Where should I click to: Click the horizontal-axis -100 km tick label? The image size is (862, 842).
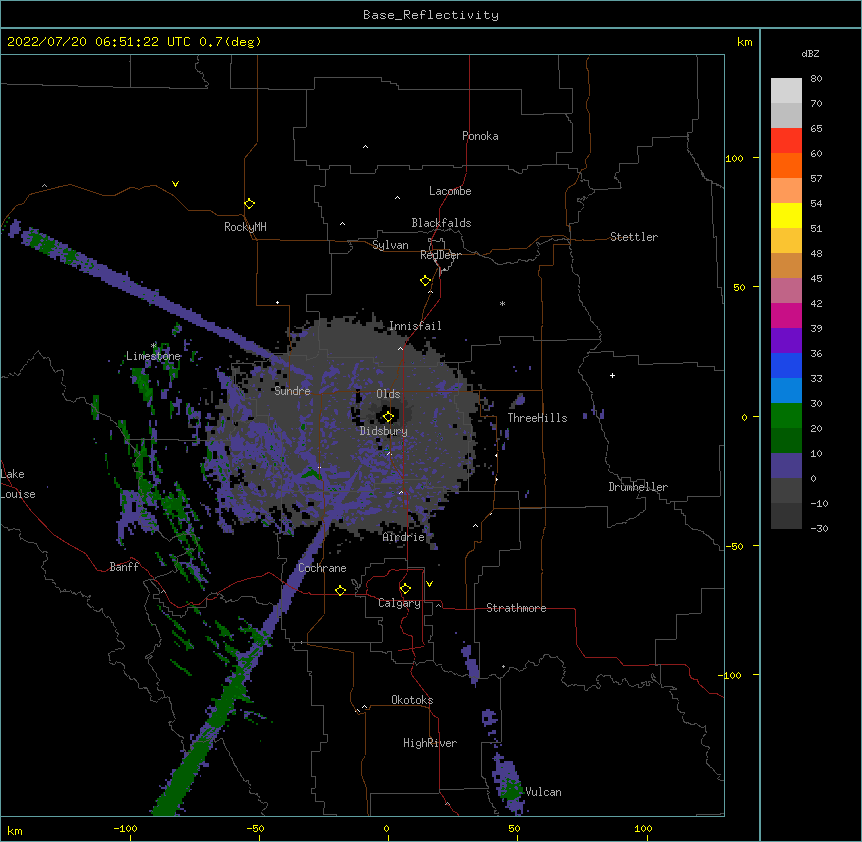125,828
